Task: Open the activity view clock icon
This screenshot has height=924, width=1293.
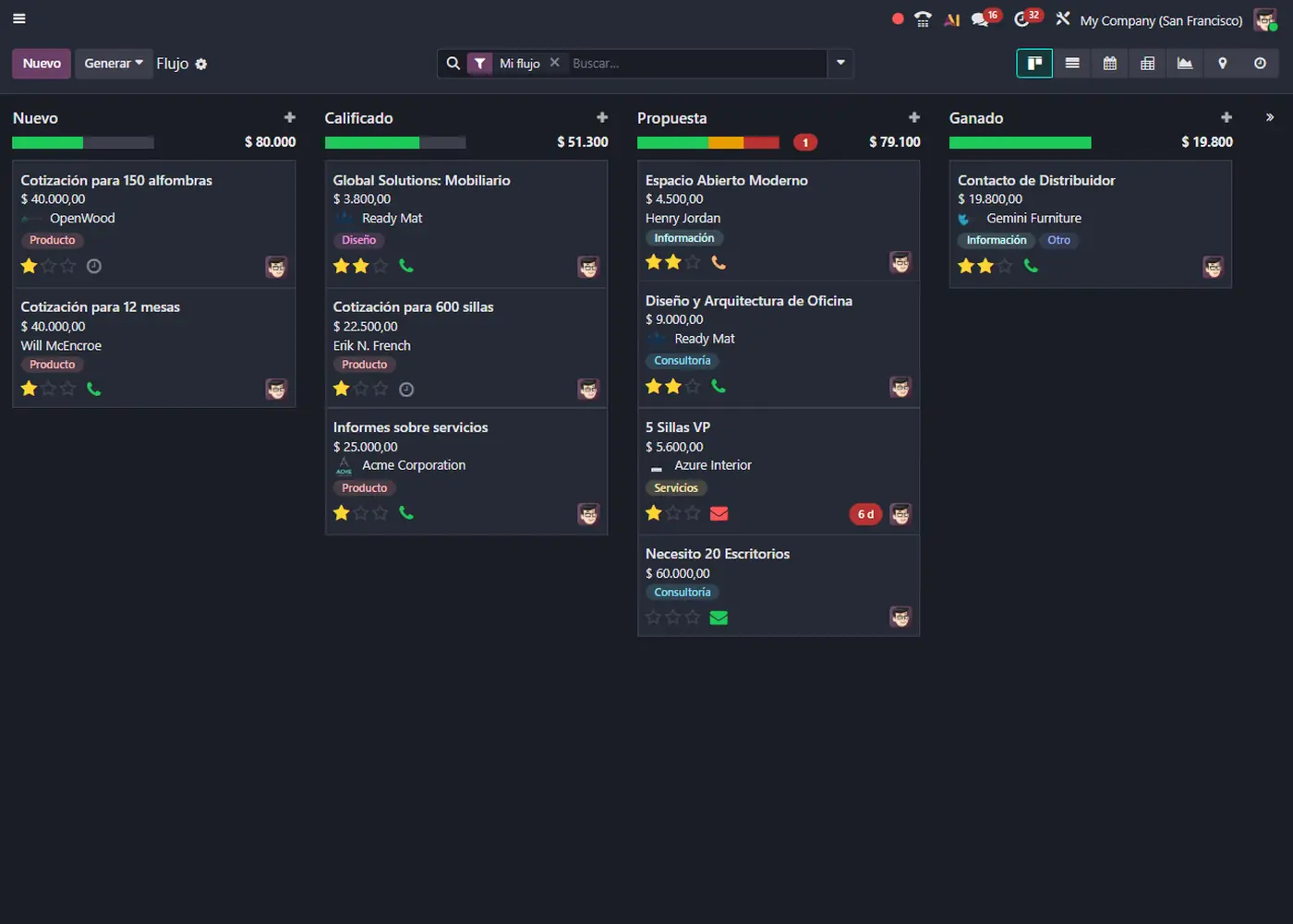Action: [1260, 64]
